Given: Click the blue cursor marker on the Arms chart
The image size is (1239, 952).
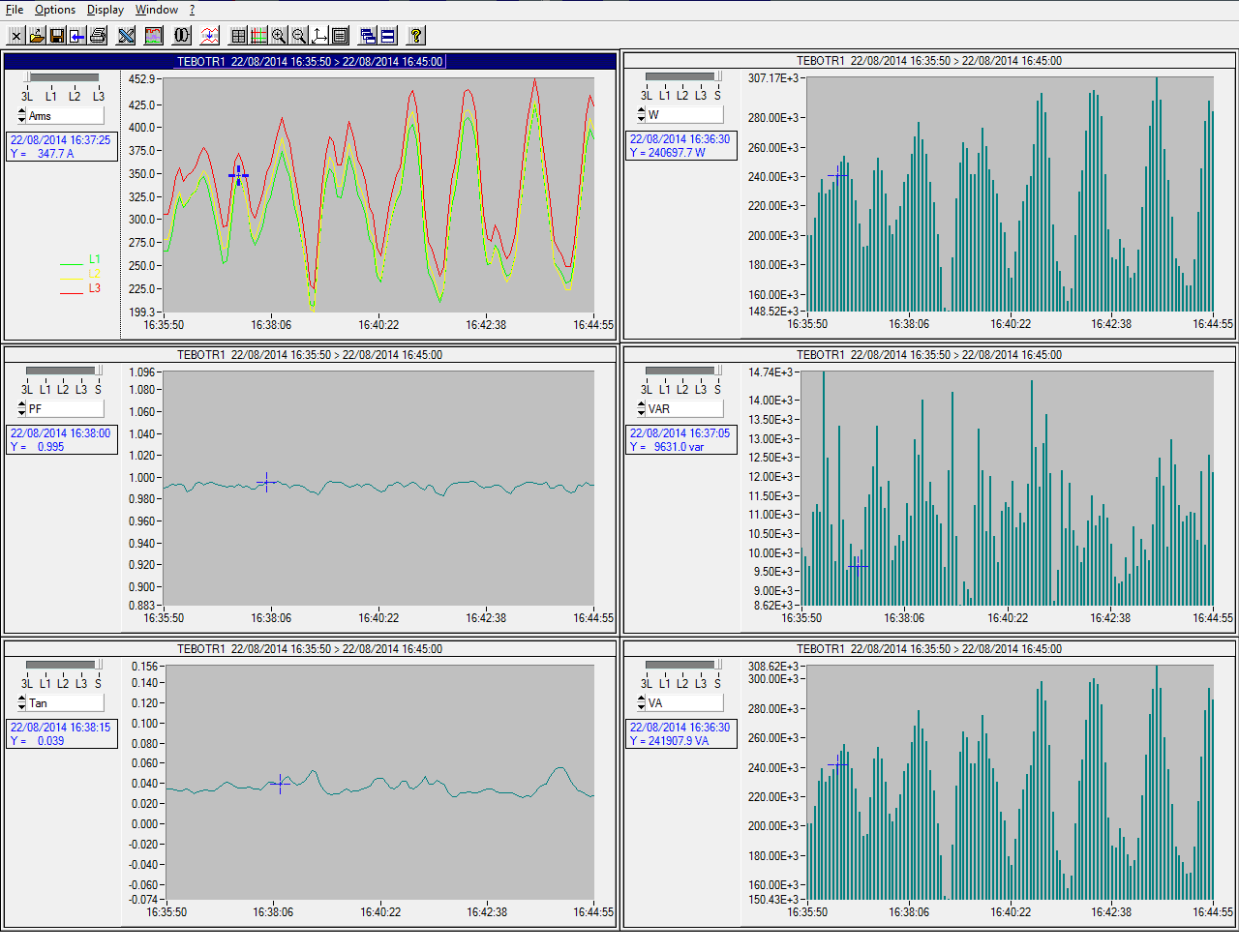Looking at the screenshot, I should 238,175.
